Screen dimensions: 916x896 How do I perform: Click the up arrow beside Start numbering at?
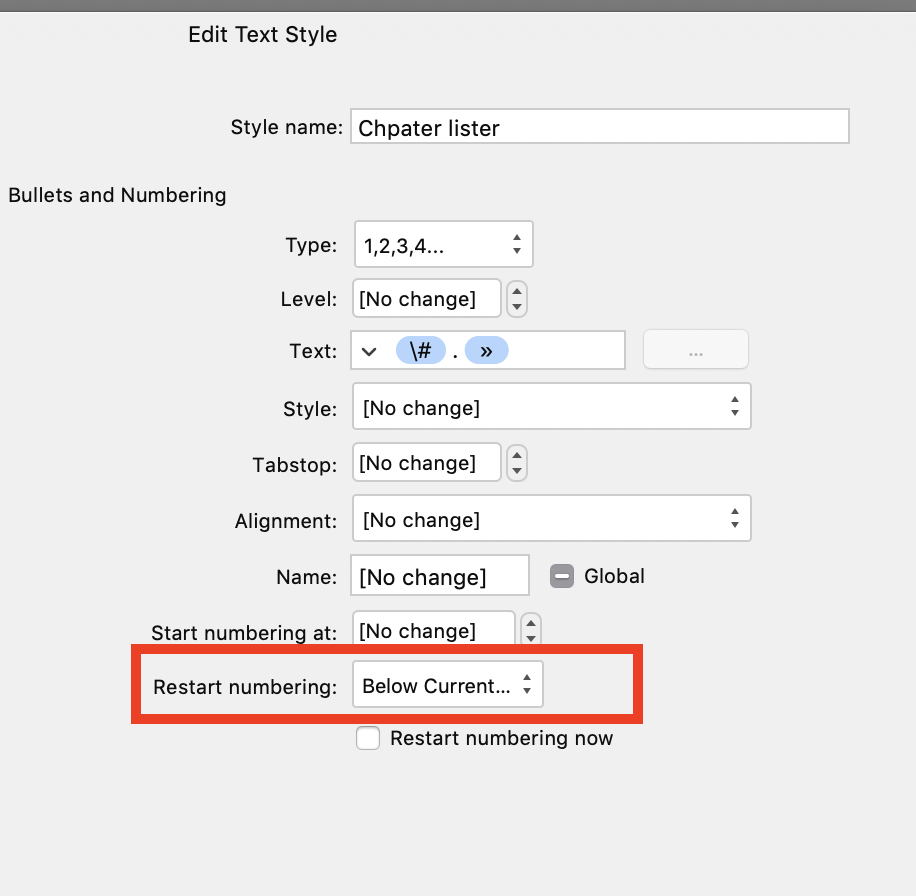(530, 622)
